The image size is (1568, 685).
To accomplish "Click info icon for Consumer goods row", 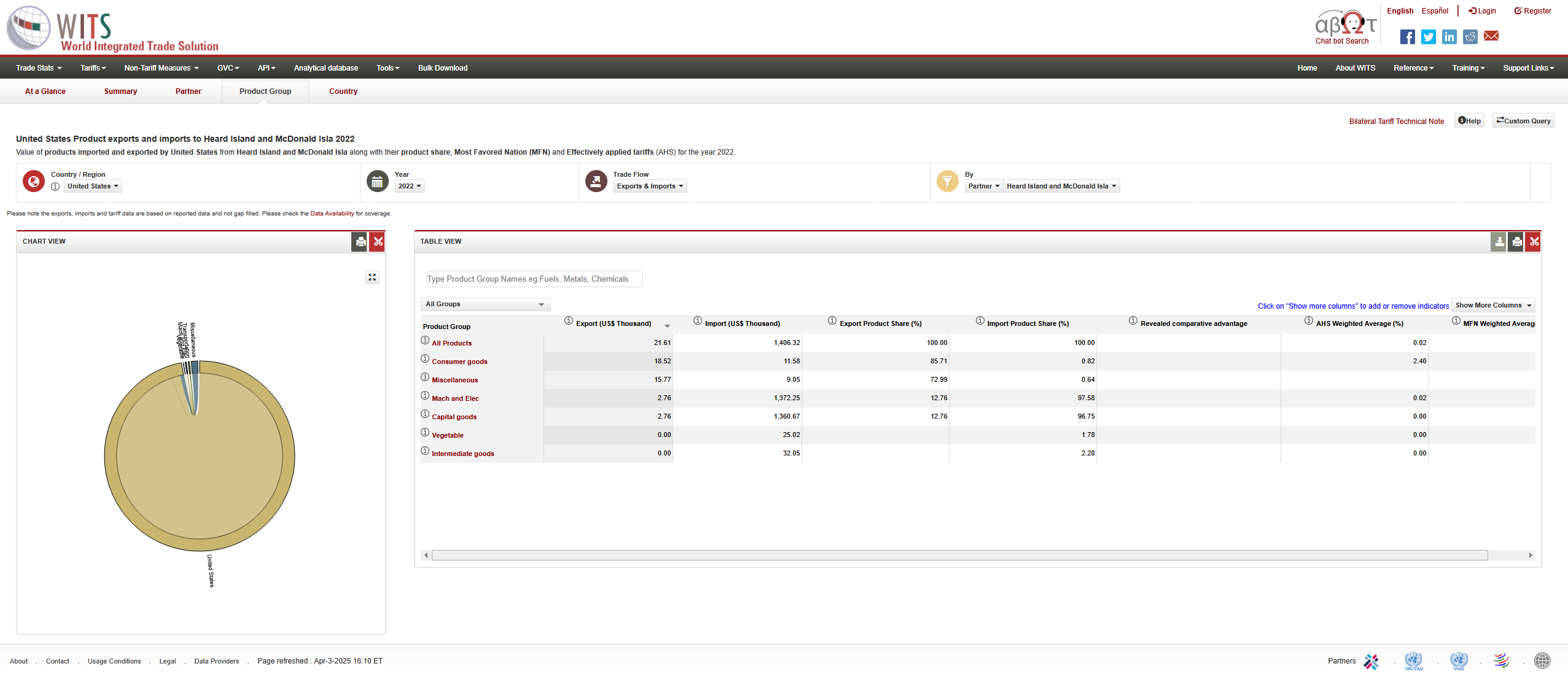I will coord(424,359).
